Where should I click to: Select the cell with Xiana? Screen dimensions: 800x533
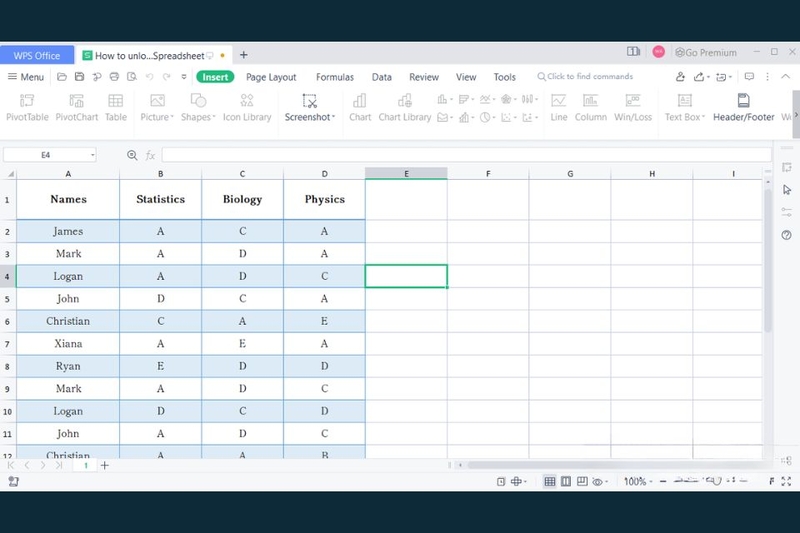[x=68, y=344]
